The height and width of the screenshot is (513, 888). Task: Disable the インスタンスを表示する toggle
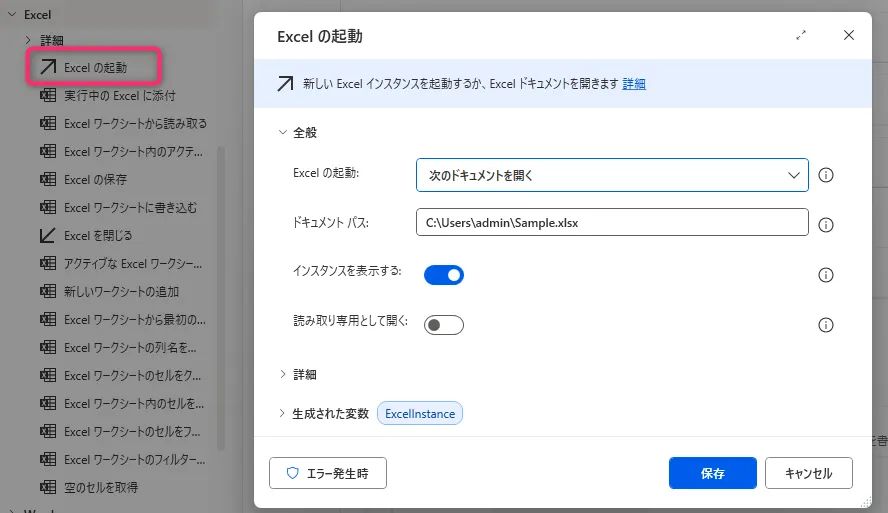444,275
